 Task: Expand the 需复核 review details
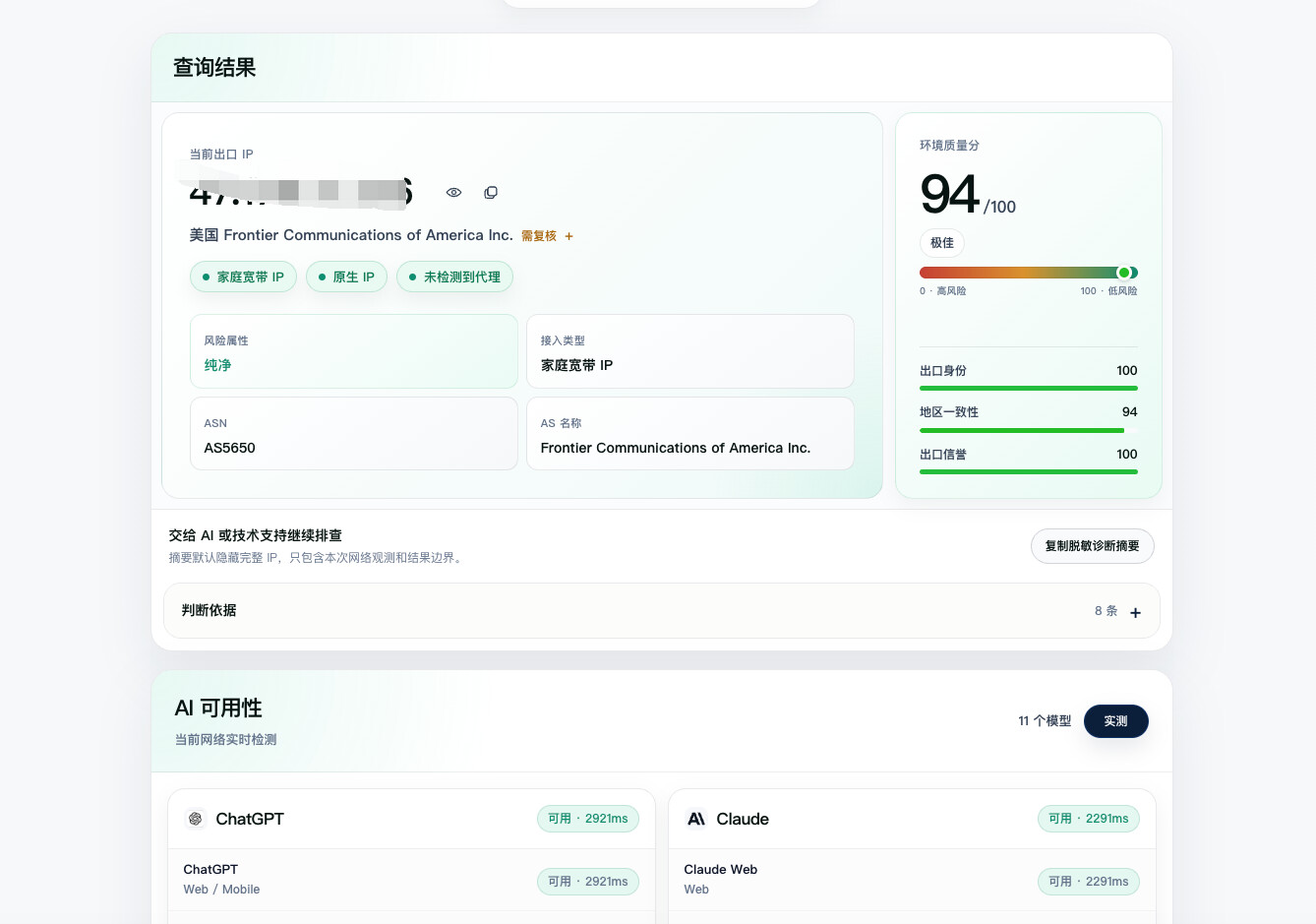pyautogui.click(x=547, y=236)
